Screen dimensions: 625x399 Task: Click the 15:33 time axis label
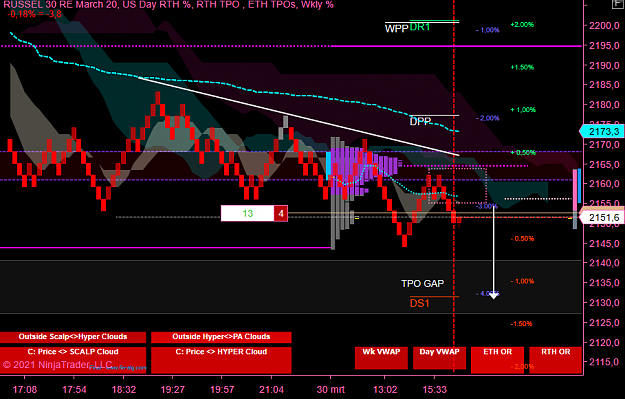click(x=435, y=389)
